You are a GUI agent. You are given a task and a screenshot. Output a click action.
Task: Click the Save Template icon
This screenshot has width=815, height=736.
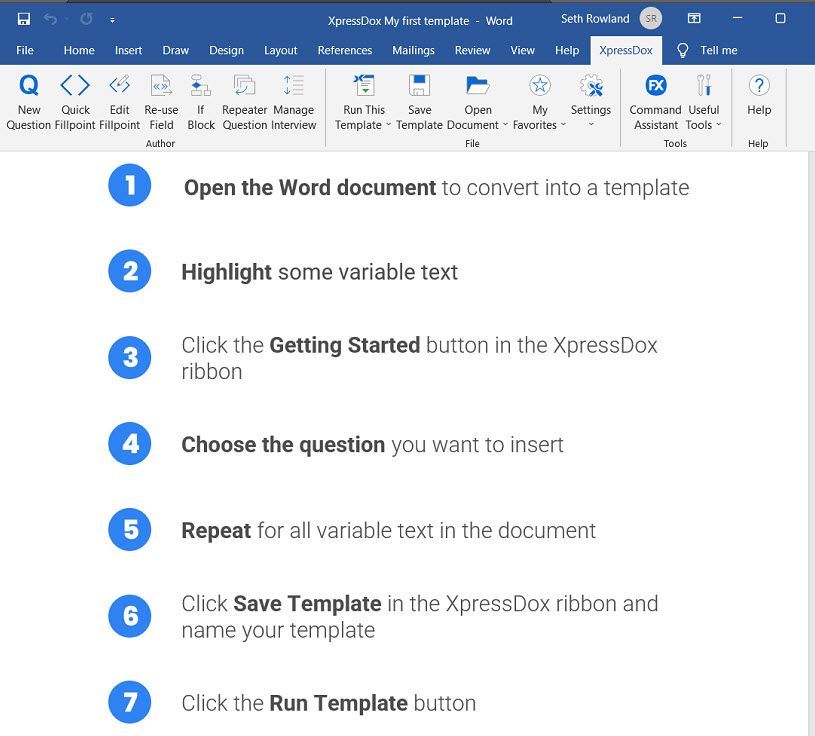[x=419, y=85]
